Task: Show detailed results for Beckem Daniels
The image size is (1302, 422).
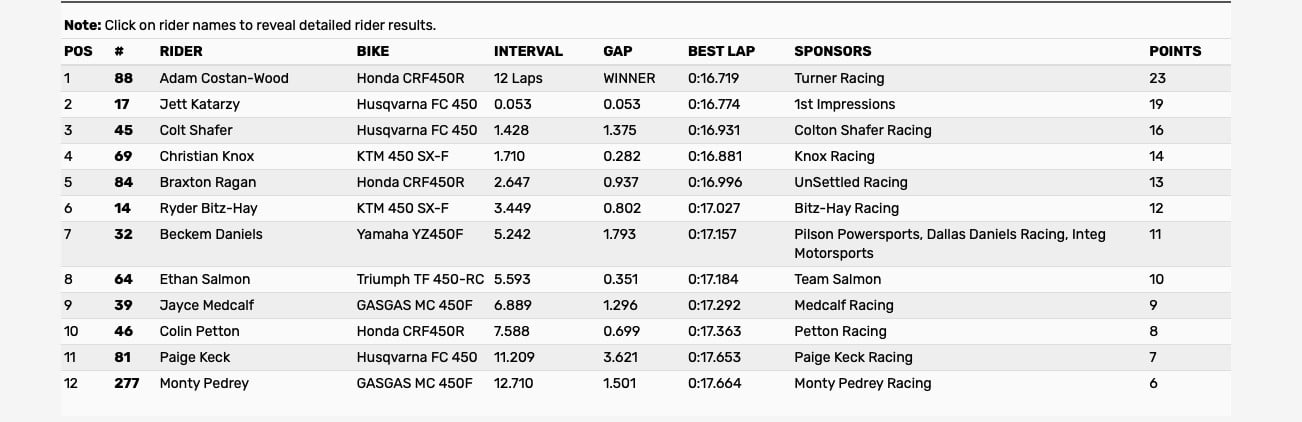Action: [211, 234]
